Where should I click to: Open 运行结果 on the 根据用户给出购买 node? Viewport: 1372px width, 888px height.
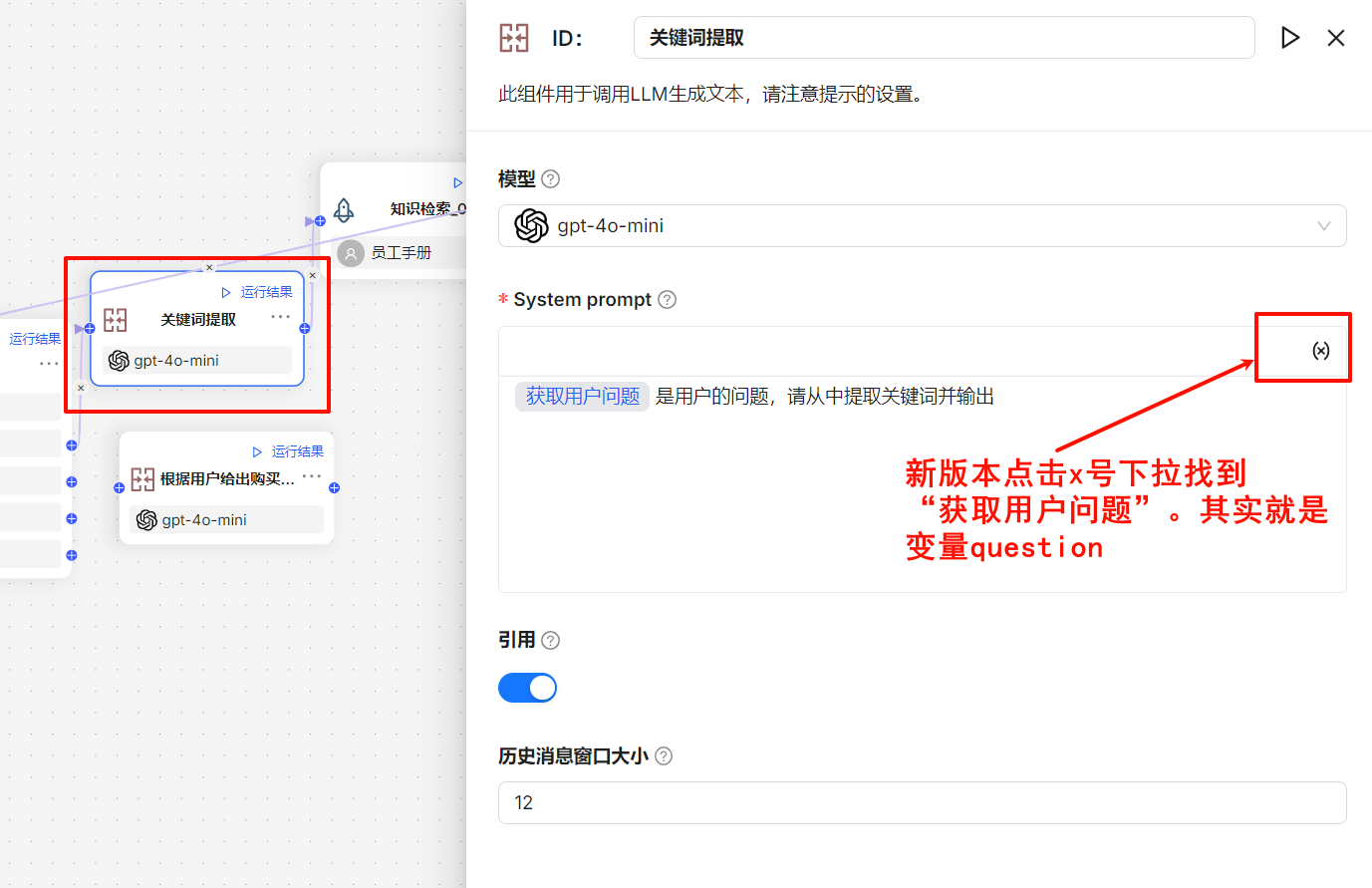[297, 451]
